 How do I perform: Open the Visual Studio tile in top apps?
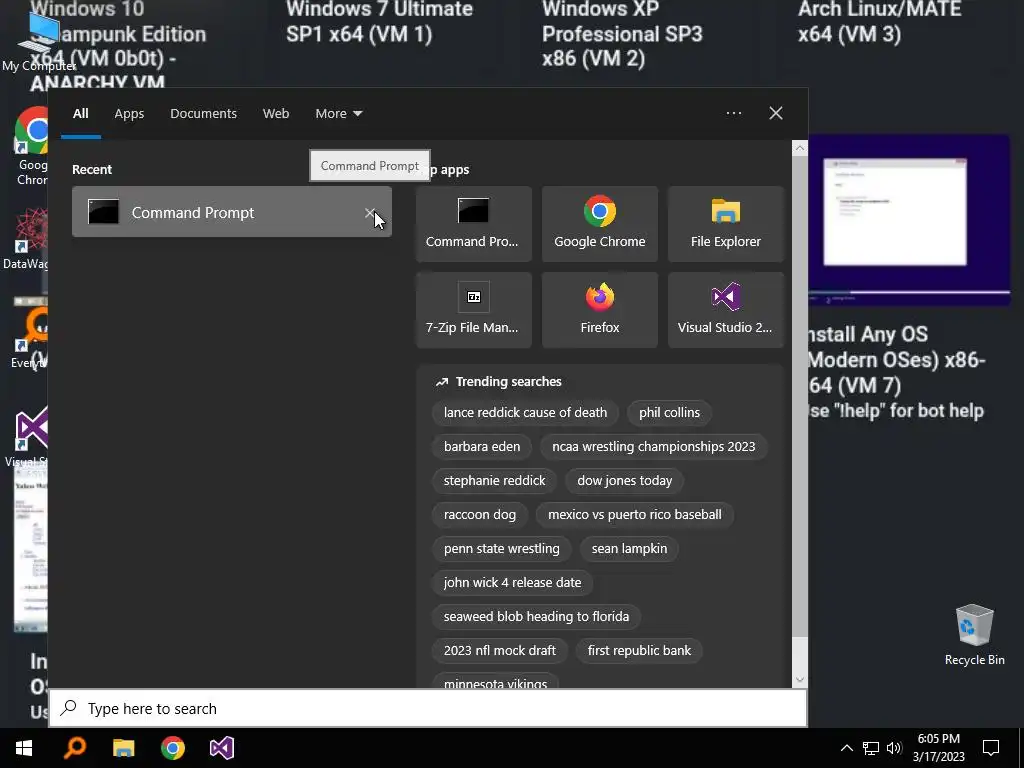coord(726,310)
